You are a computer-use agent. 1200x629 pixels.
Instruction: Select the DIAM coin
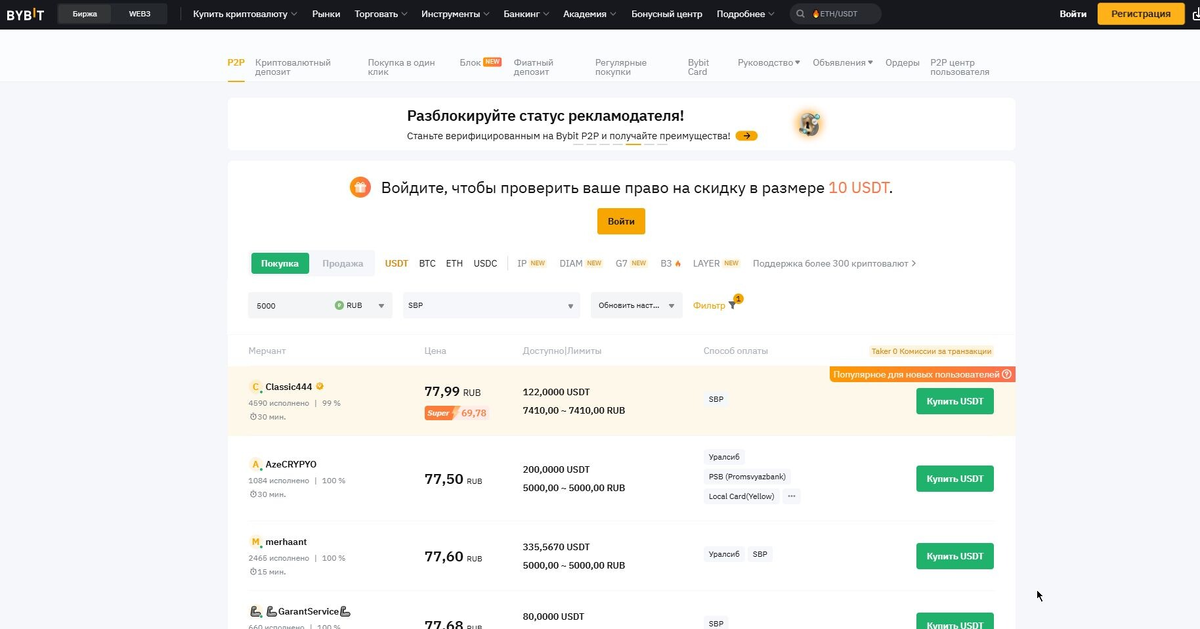(581, 263)
